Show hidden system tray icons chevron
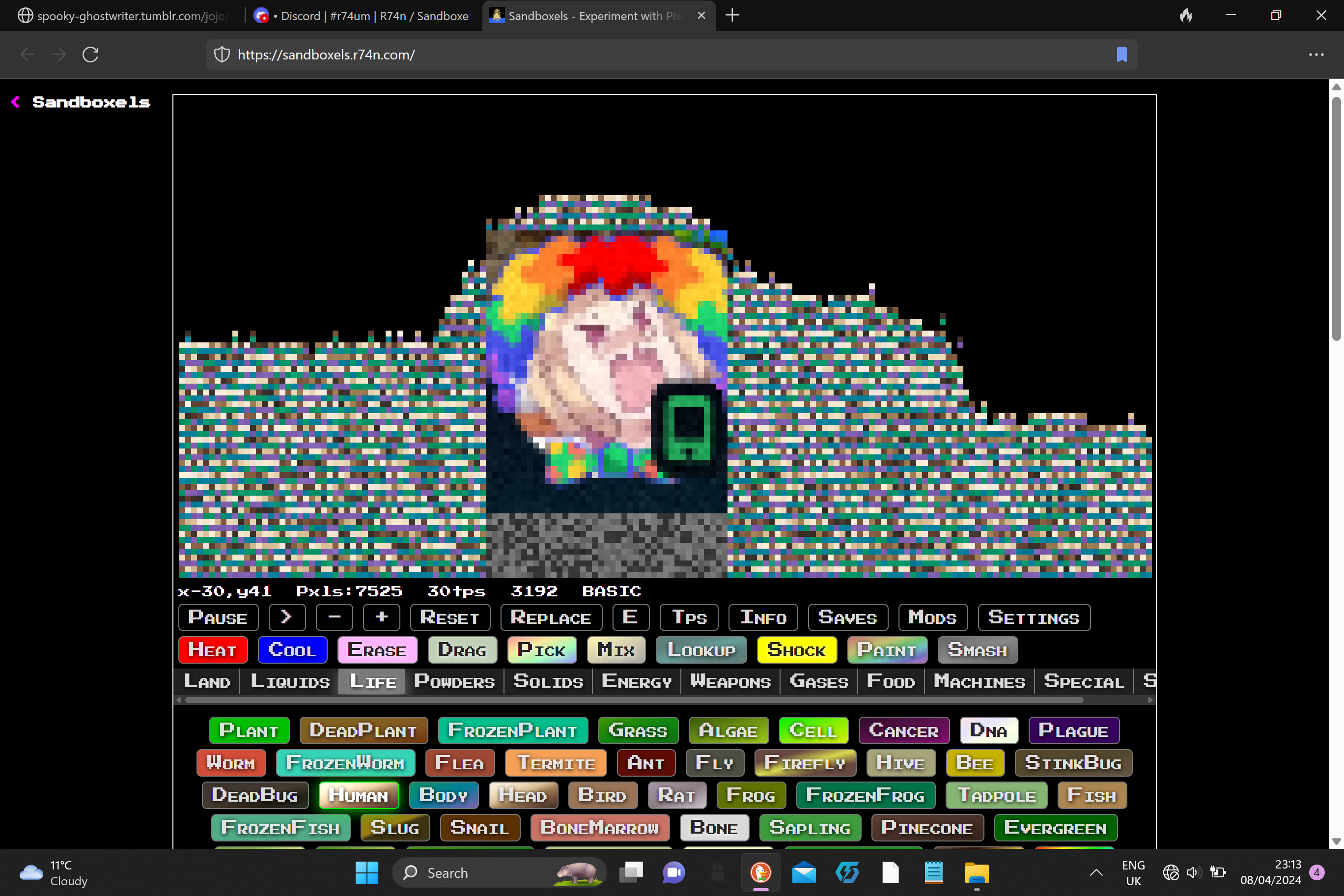The height and width of the screenshot is (896, 1344). coord(1095,872)
